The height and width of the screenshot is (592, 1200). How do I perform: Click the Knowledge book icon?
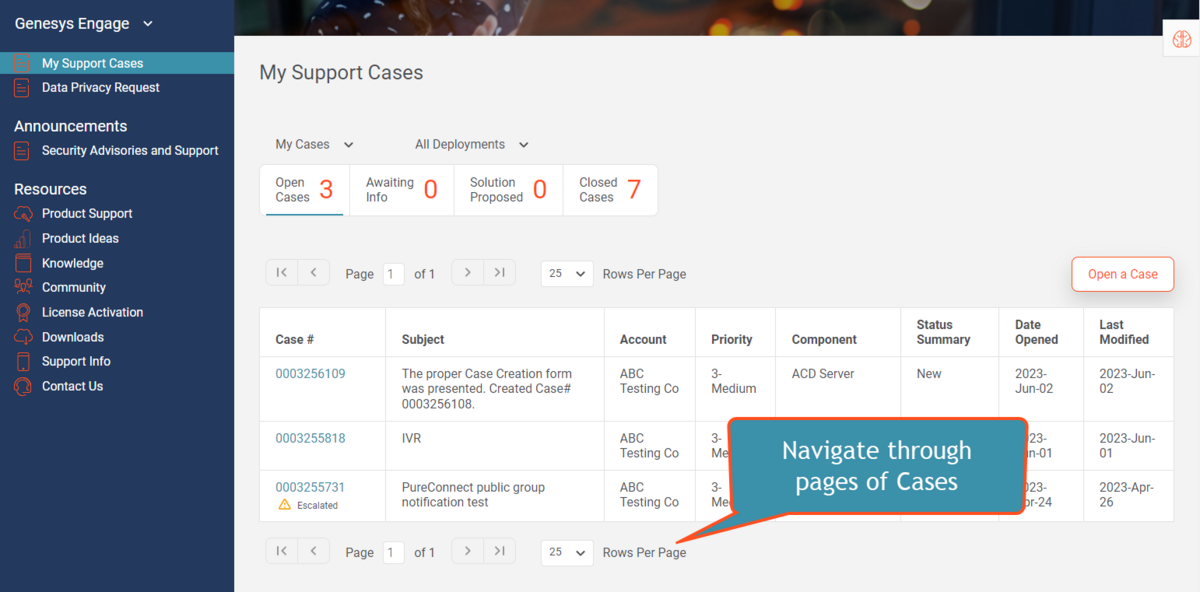(22, 263)
